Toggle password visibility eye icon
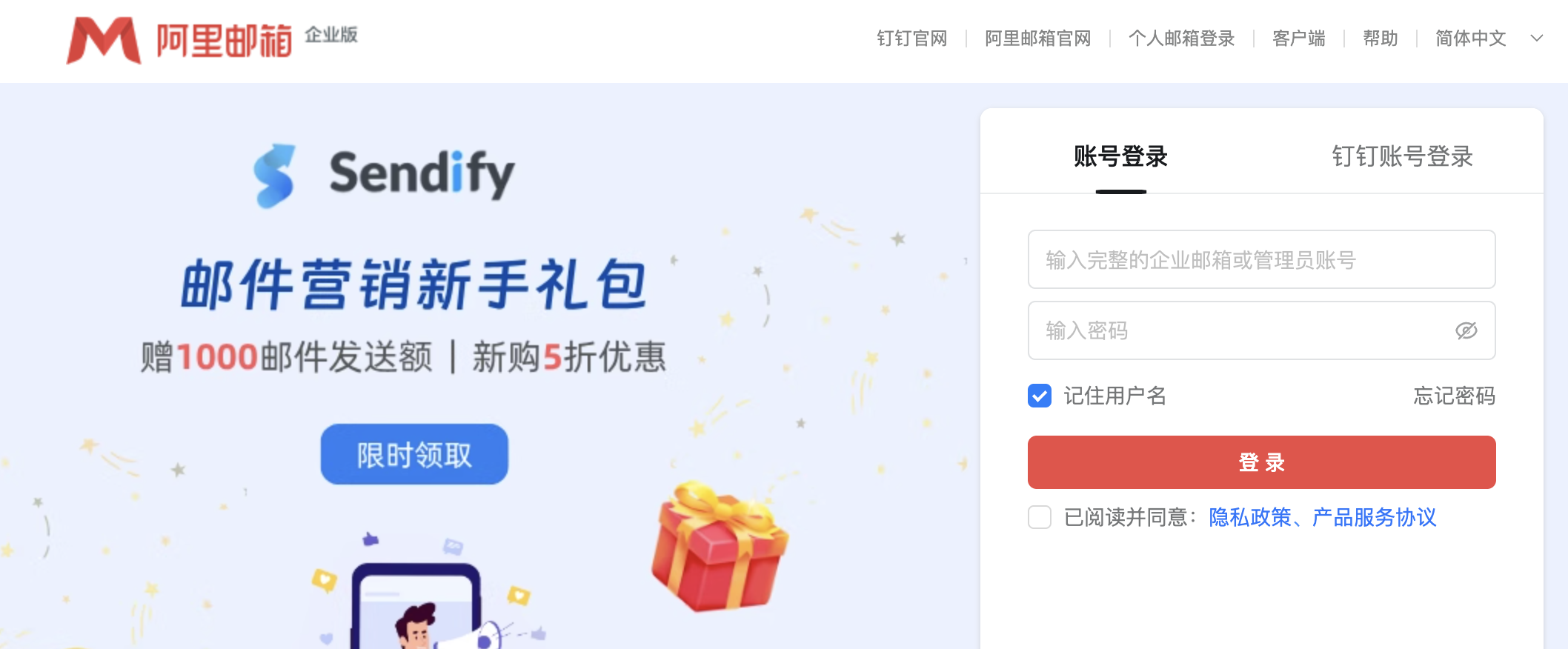The image size is (1568, 649). (1466, 330)
